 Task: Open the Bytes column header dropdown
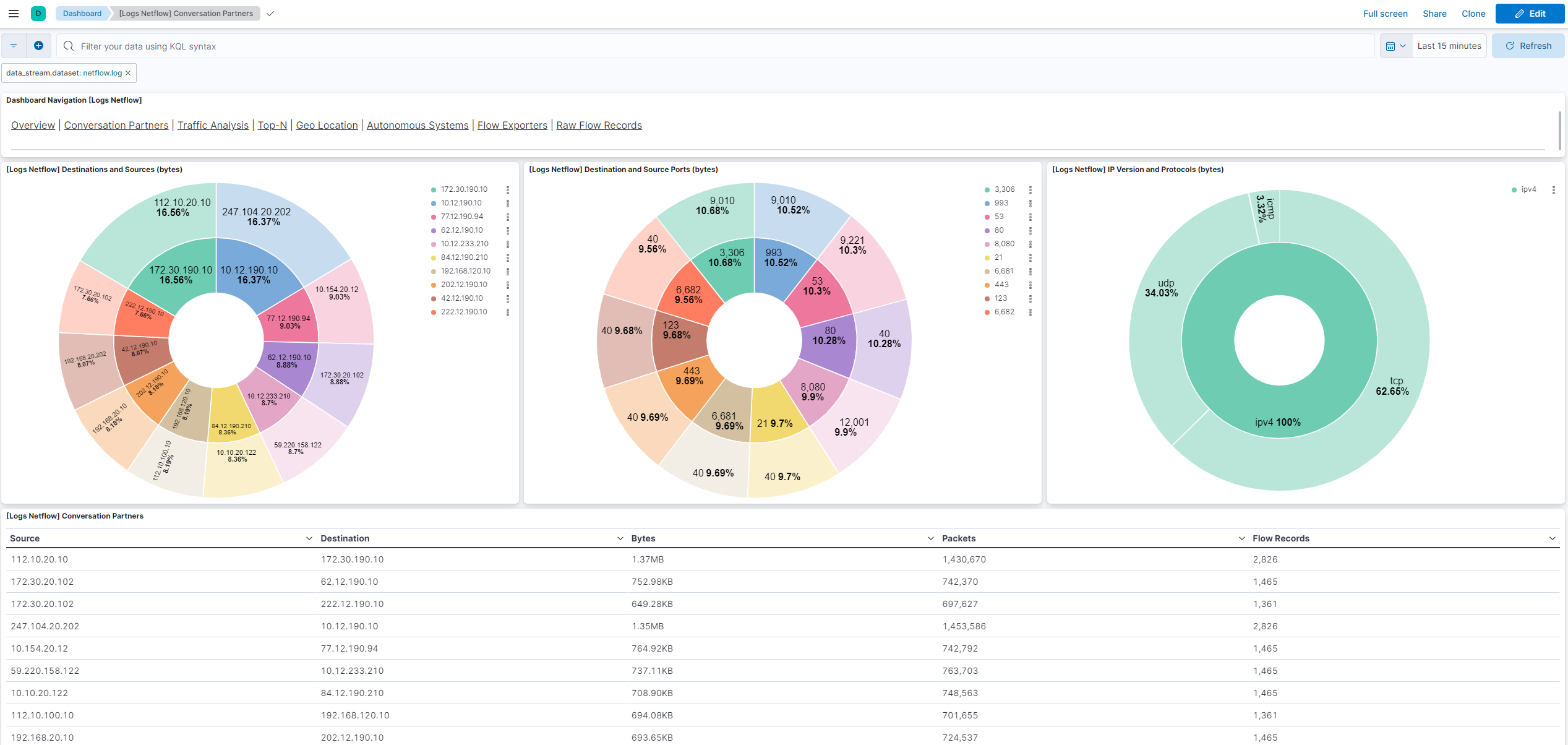[931, 538]
